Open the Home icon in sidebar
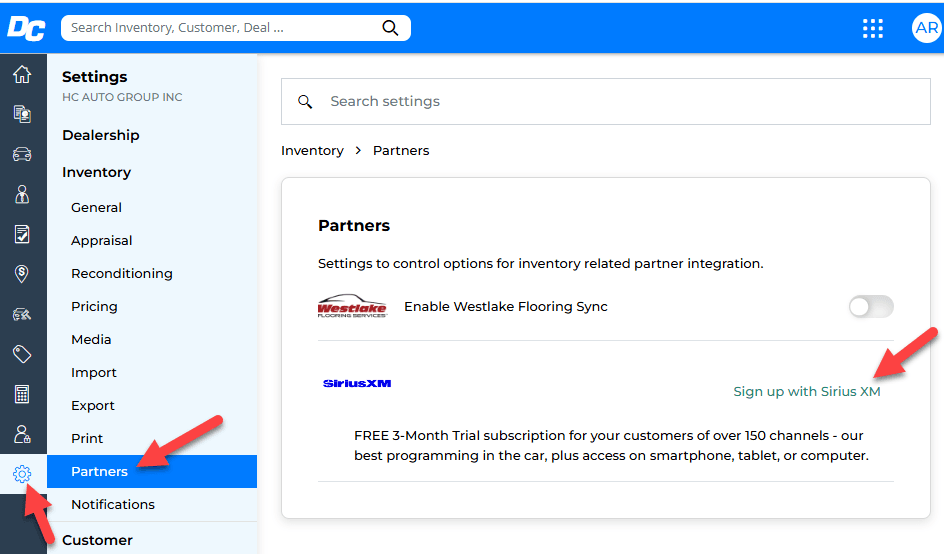The width and height of the screenshot is (944, 554). tap(22, 74)
